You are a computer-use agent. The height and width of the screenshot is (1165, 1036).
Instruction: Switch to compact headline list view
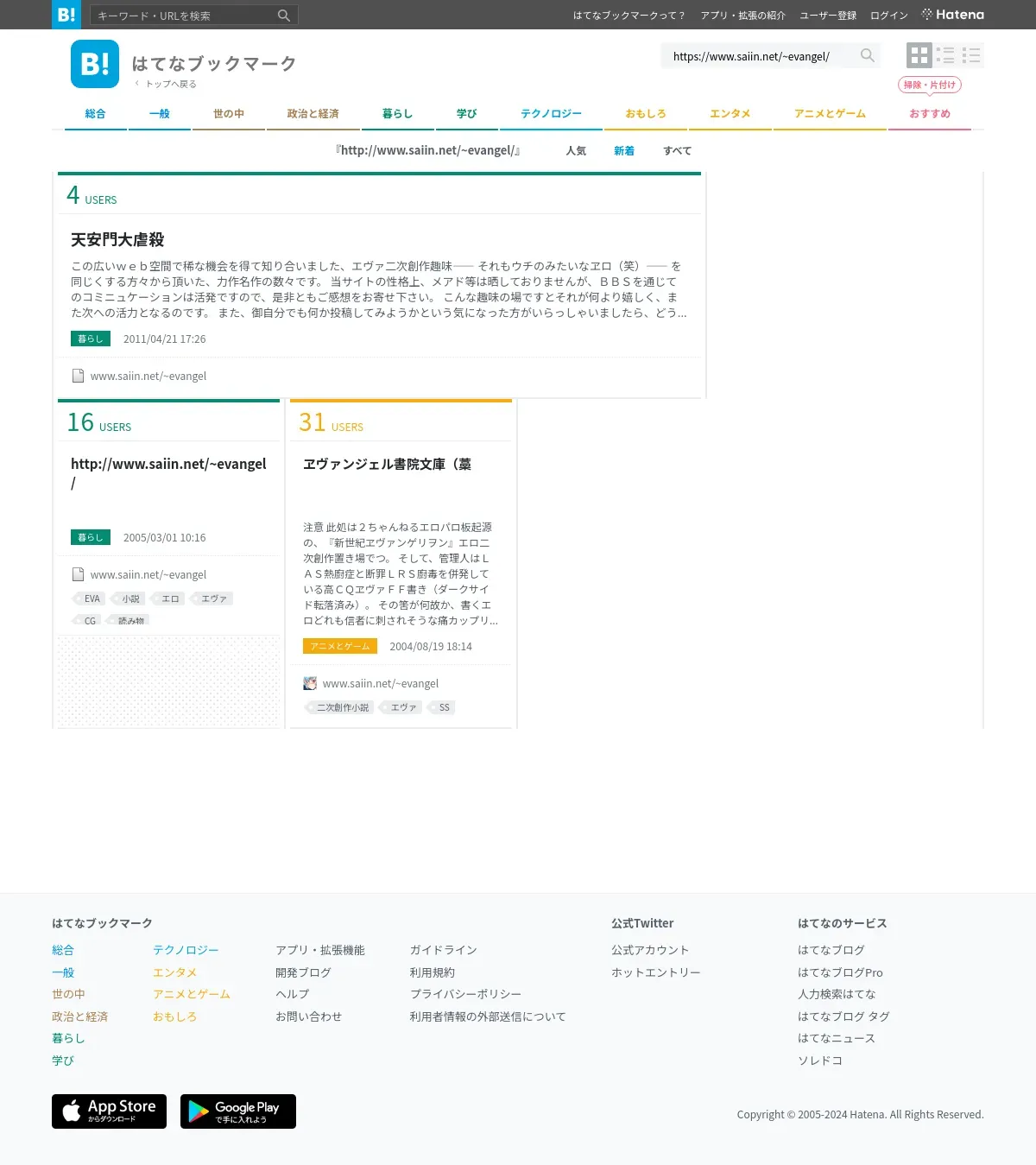971,55
